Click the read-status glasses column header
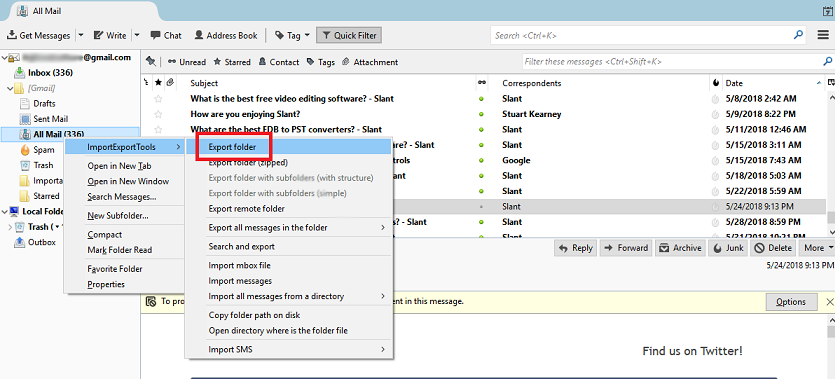835x379 pixels. (482, 83)
